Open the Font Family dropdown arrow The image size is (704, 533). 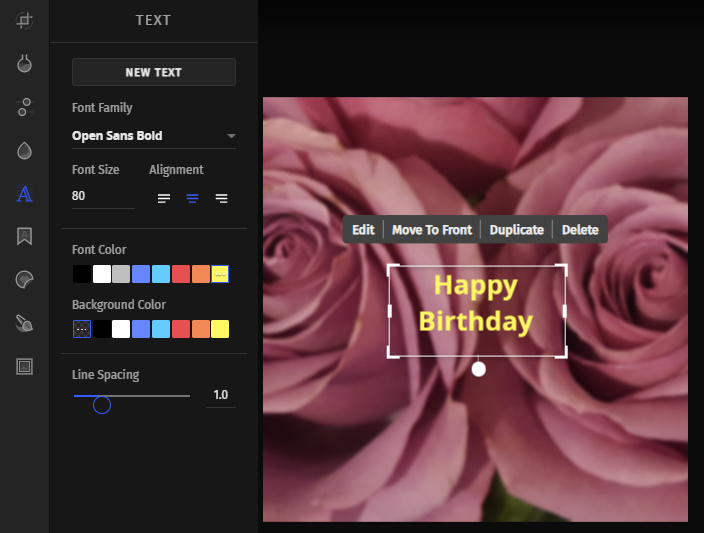pyautogui.click(x=231, y=136)
